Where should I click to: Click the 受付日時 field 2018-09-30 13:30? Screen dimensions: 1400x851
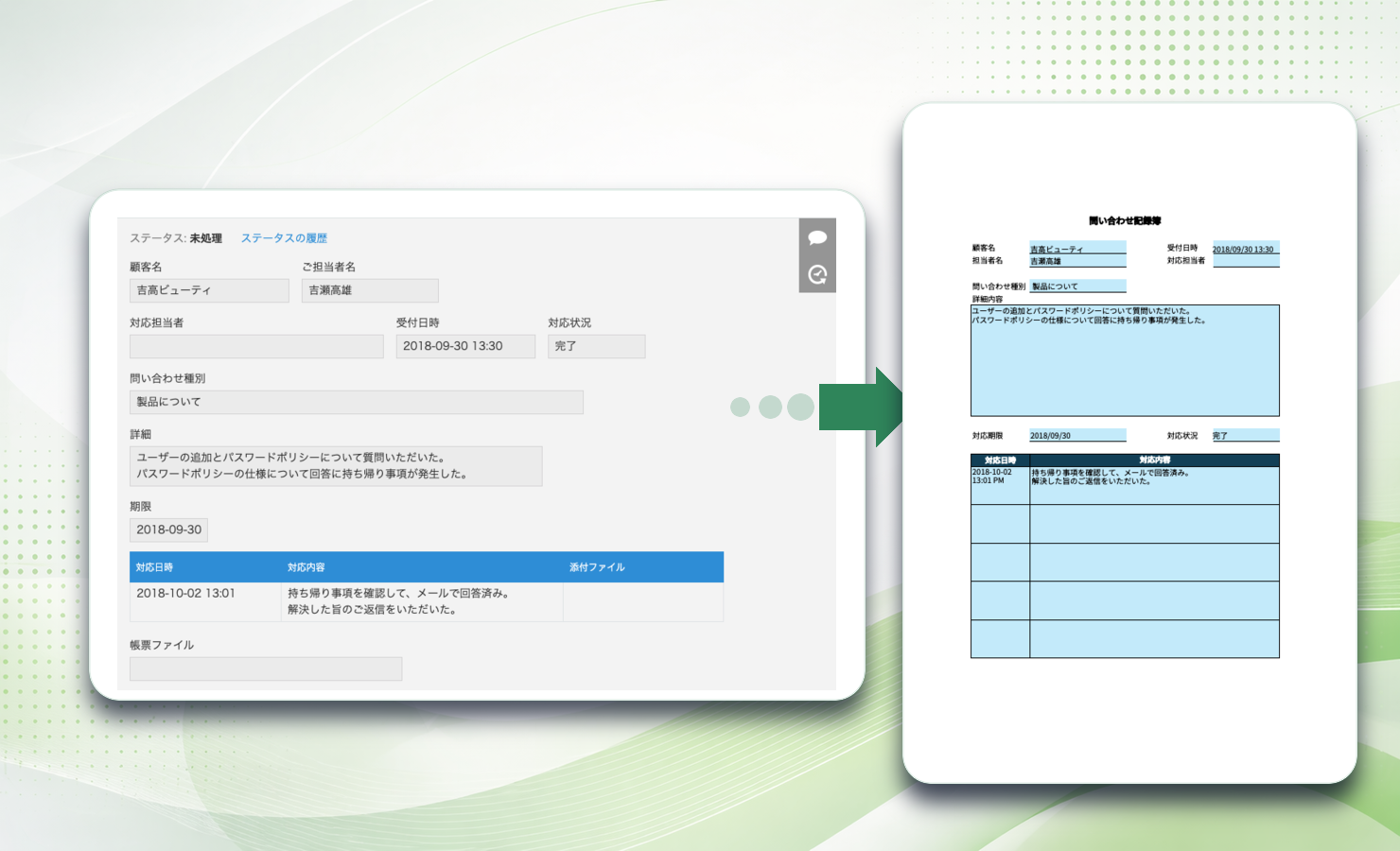[x=465, y=346]
